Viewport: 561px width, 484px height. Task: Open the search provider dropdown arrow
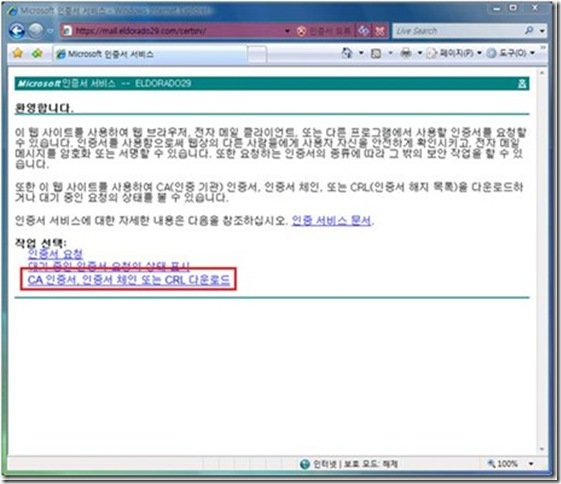pyautogui.click(x=542, y=31)
